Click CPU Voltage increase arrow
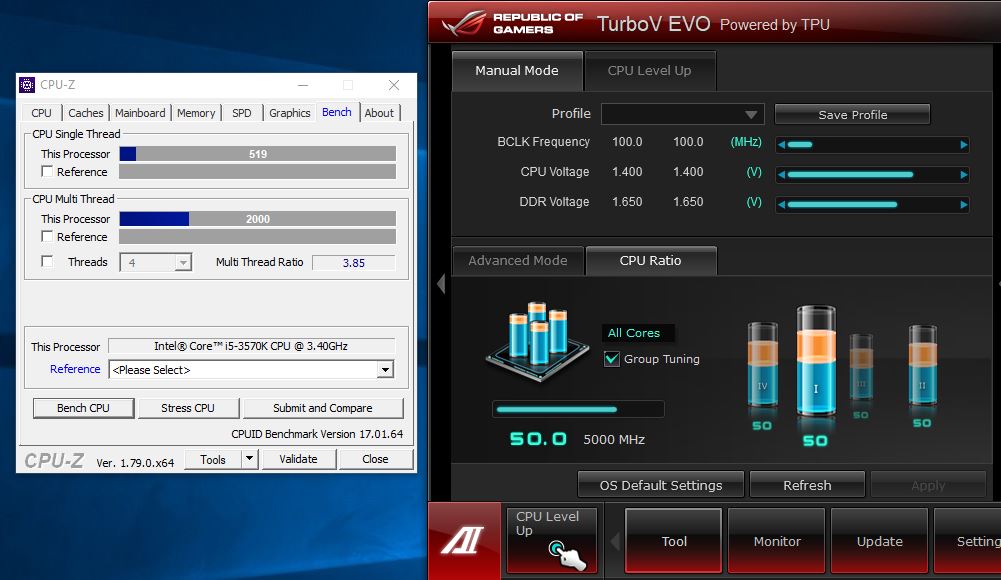Viewport: 1001px width, 580px height. tap(964, 175)
